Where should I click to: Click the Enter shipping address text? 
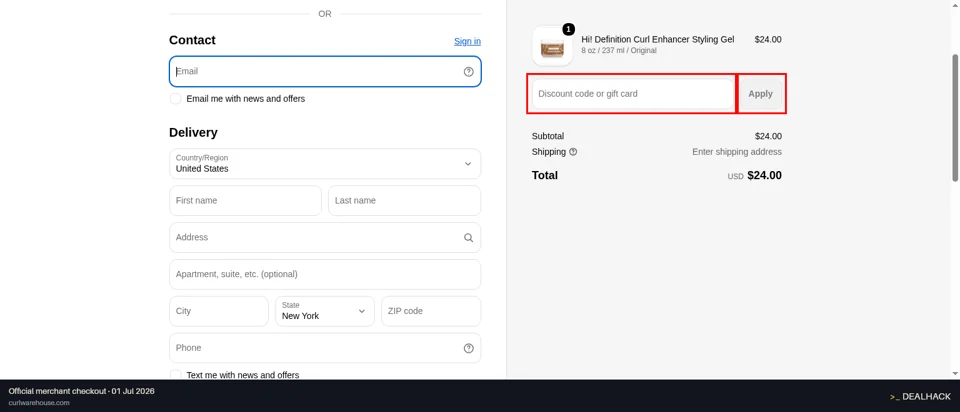[x=737, y=152]
